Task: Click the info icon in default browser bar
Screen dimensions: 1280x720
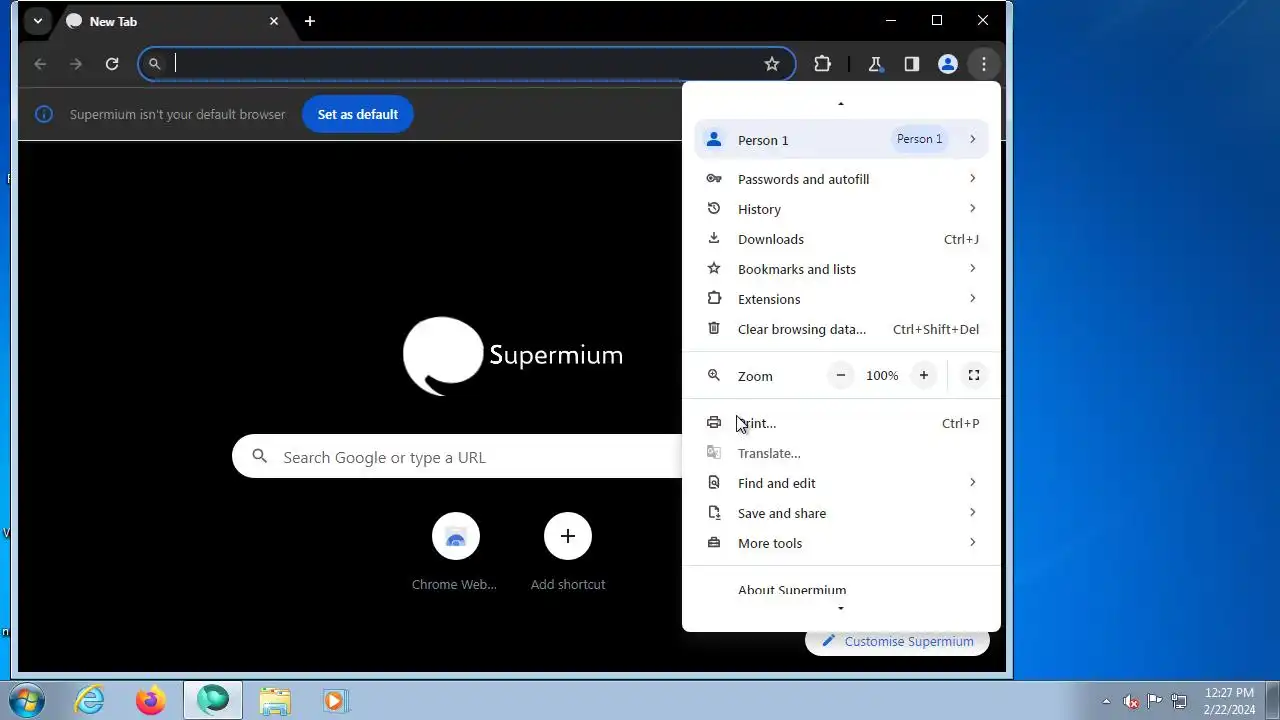Action: [44, 114]
